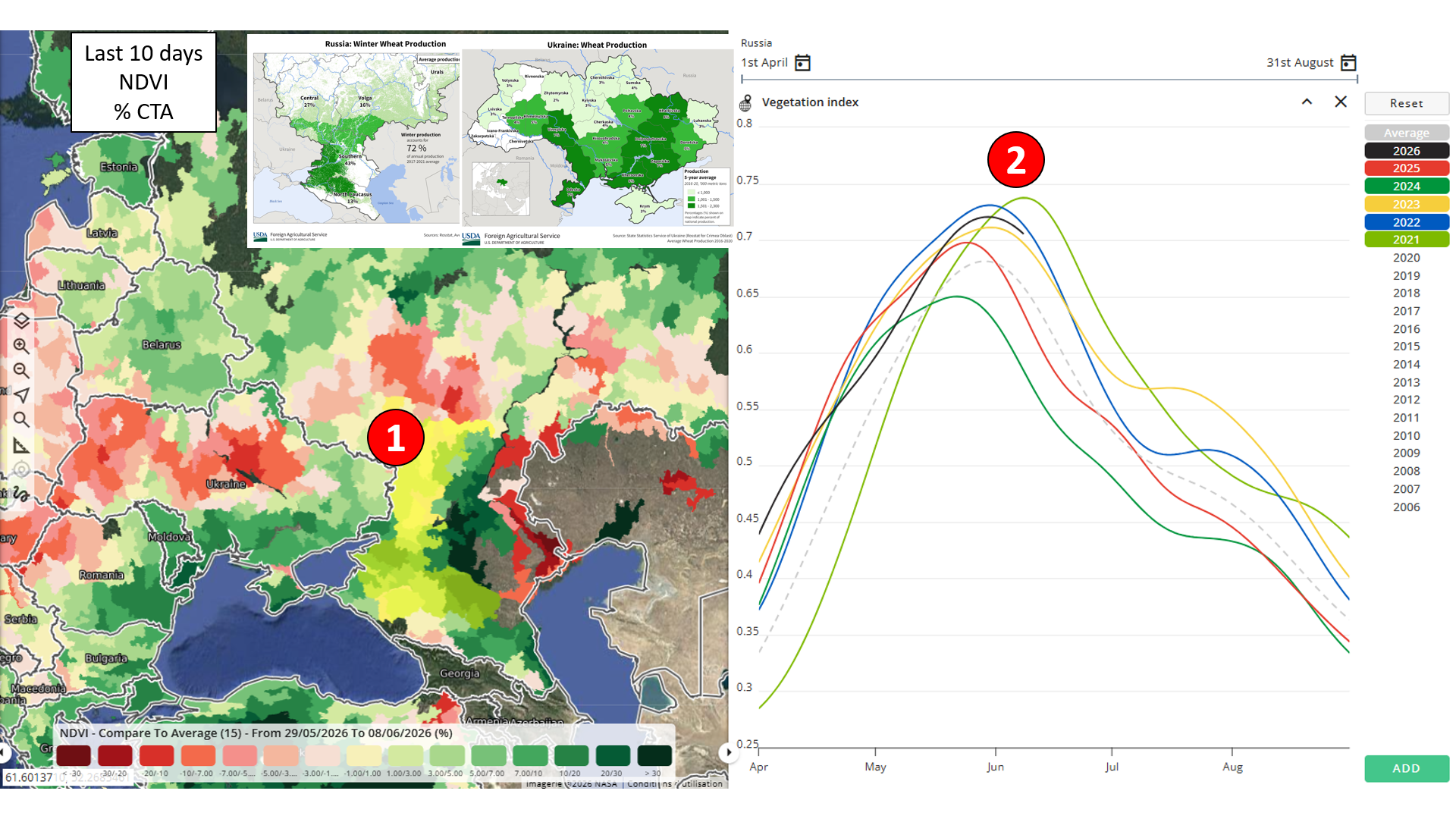Zoom in on the map
The width and height of the screenshot is (1456, 819).
[x=21, y=346]
